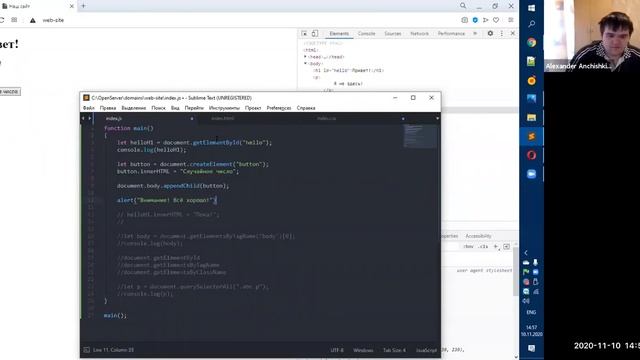Viewport: 640px width, 360px height.
Task: Click 'Line 11, Column 33' status text
Action: coord(113,350)
